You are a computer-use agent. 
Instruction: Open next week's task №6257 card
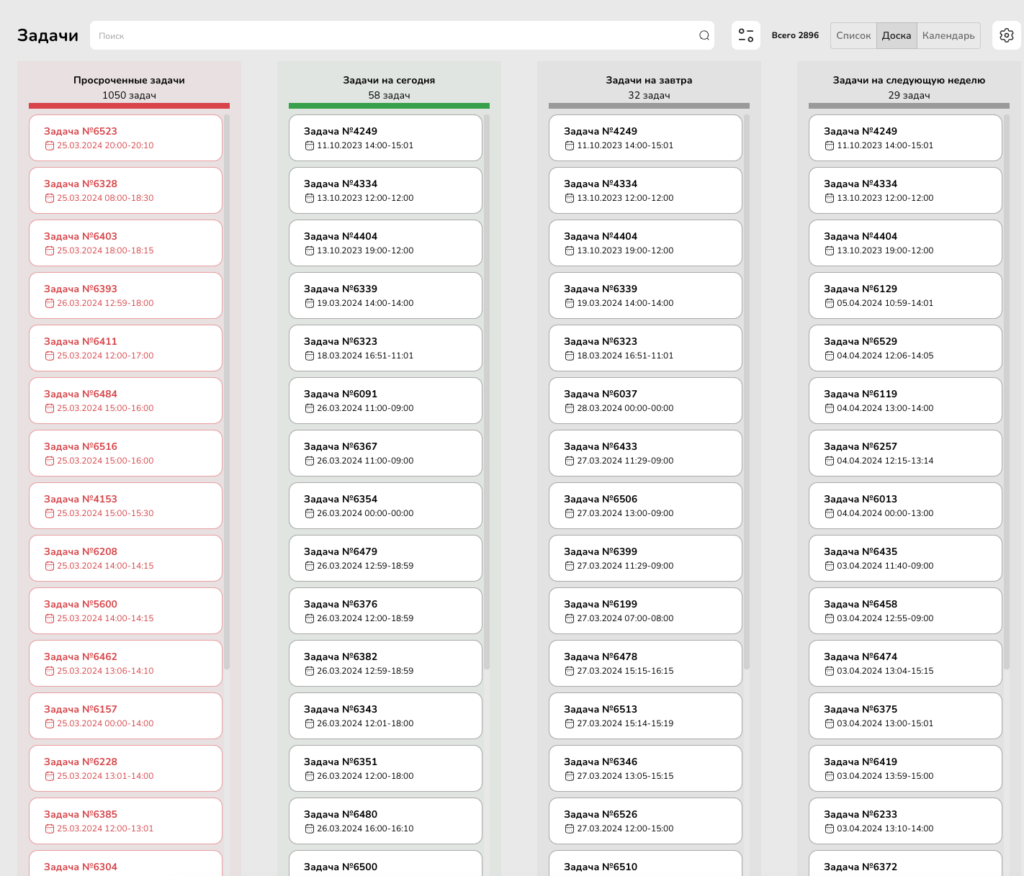coord(905,453)
